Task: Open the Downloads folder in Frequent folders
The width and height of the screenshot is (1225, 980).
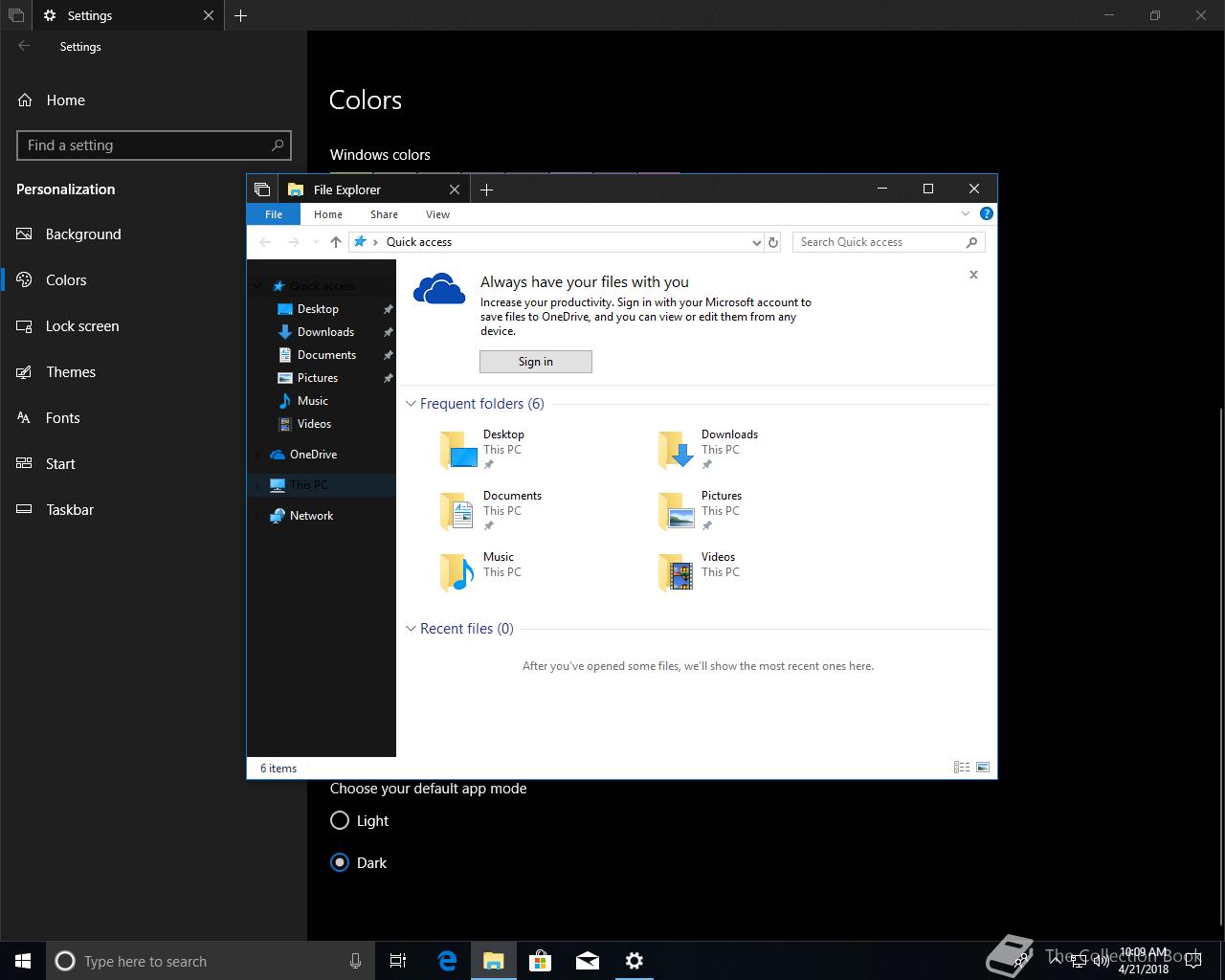Action: (x=708, y=450)
